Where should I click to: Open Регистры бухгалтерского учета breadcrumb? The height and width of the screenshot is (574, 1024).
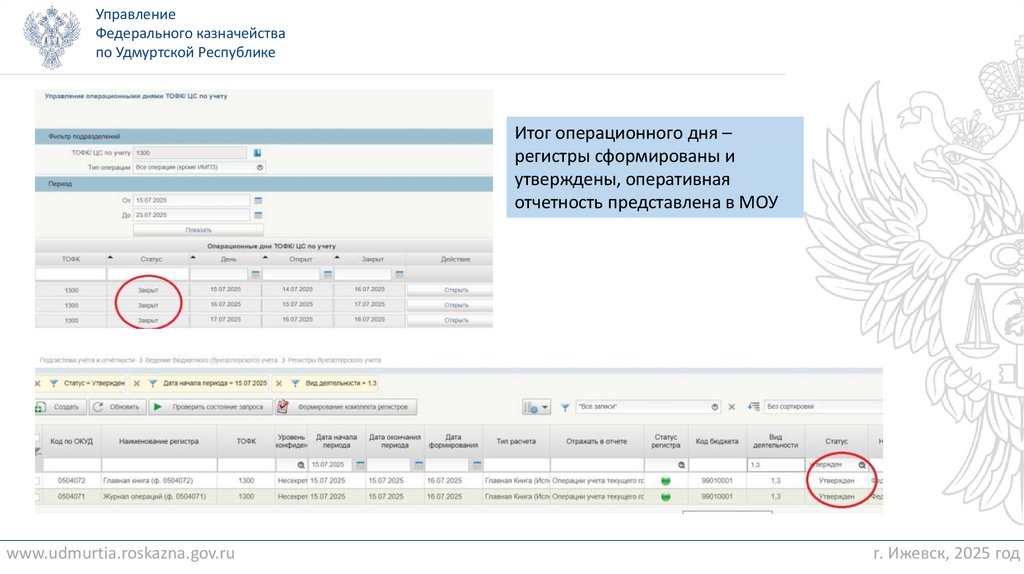click(x=334, y=360)
